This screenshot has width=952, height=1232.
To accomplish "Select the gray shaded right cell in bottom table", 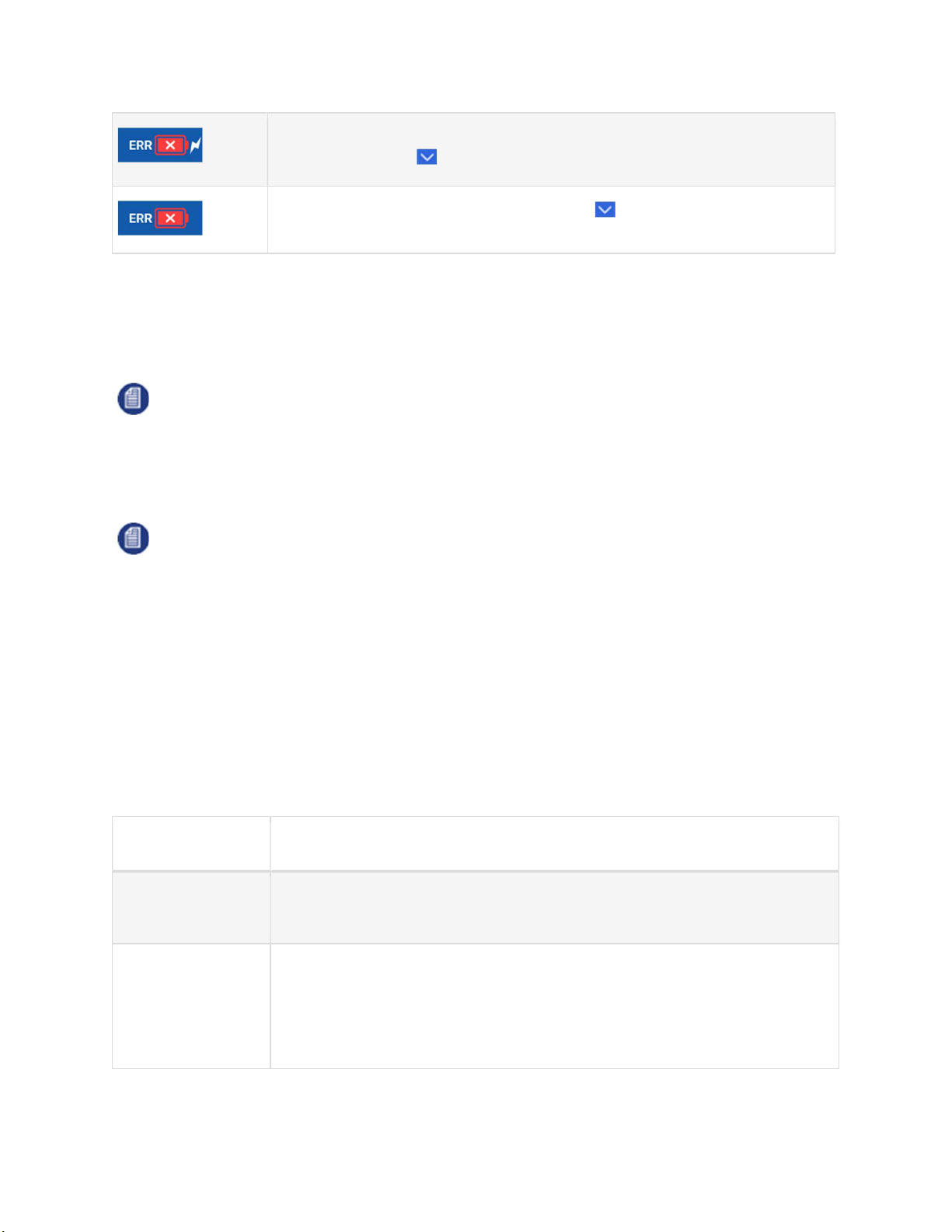I will tap(554, 908).
